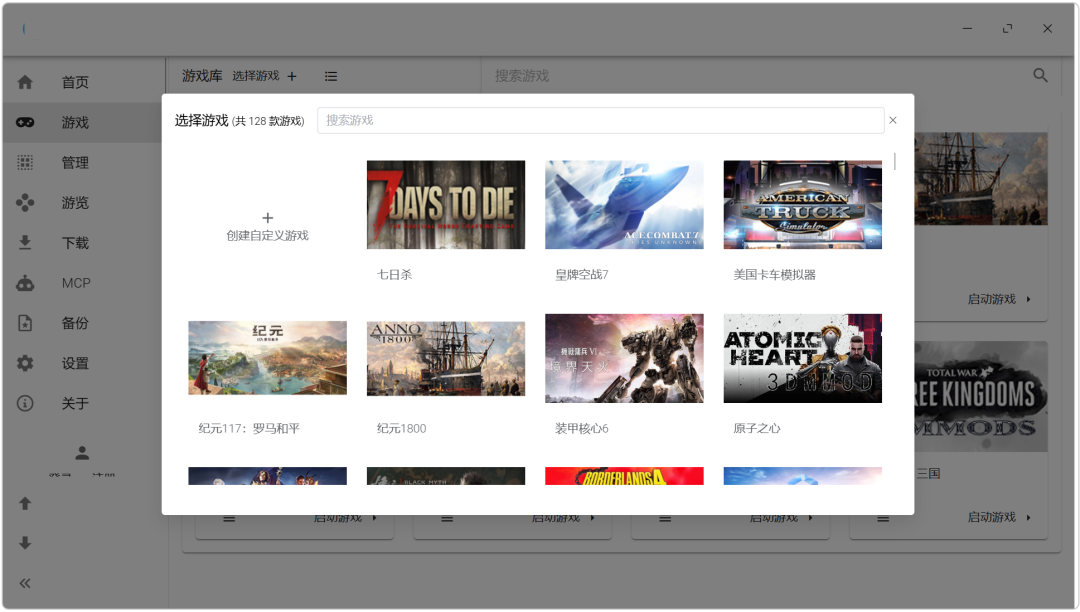Select the 7 Days to Die thumbnail

click(x=446, y=204)
